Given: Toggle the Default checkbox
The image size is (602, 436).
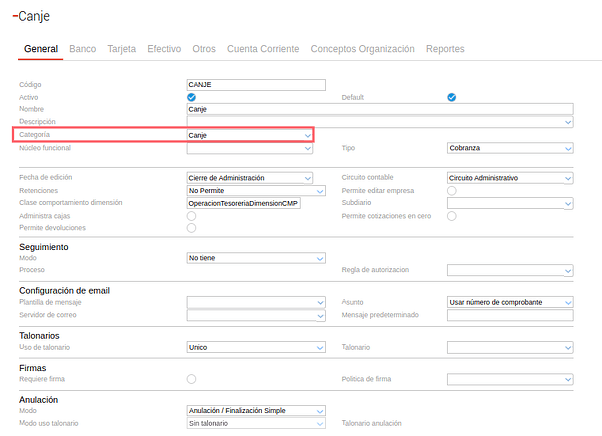Looking at the screenshot, I should (451, 97).
